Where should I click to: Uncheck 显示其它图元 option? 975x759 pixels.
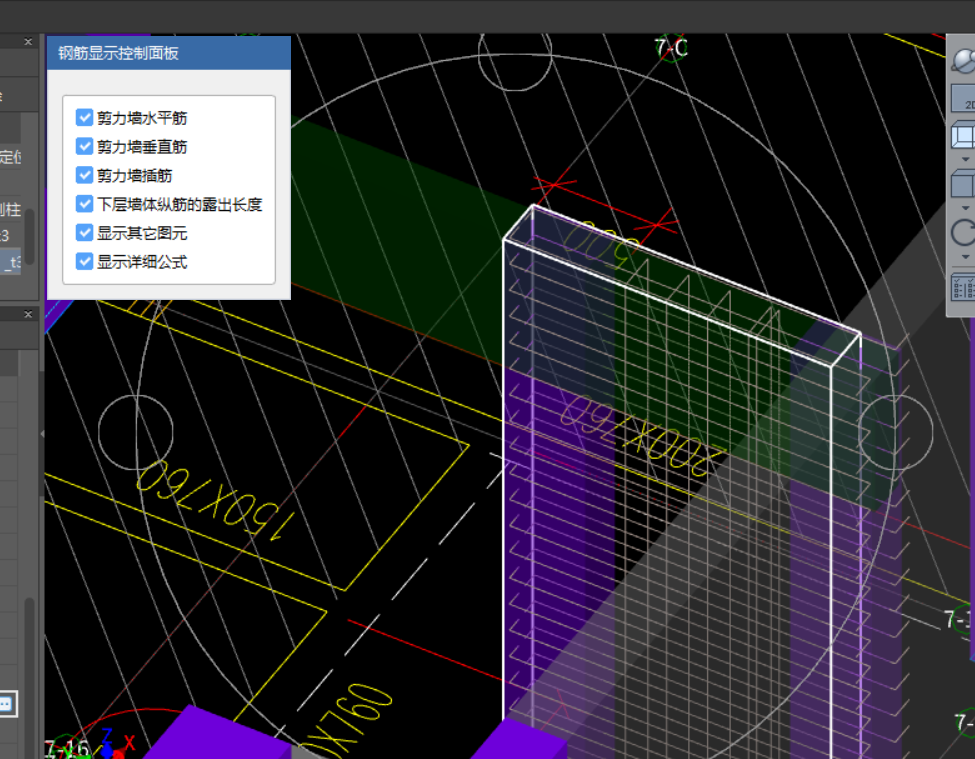85,232
